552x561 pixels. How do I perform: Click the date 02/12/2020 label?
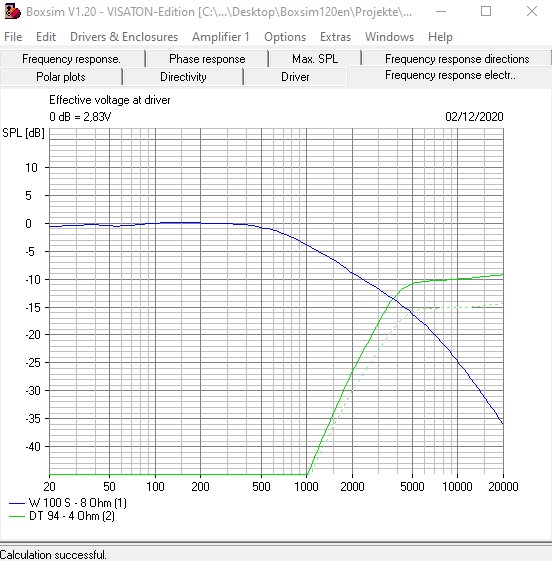point(474,117)
